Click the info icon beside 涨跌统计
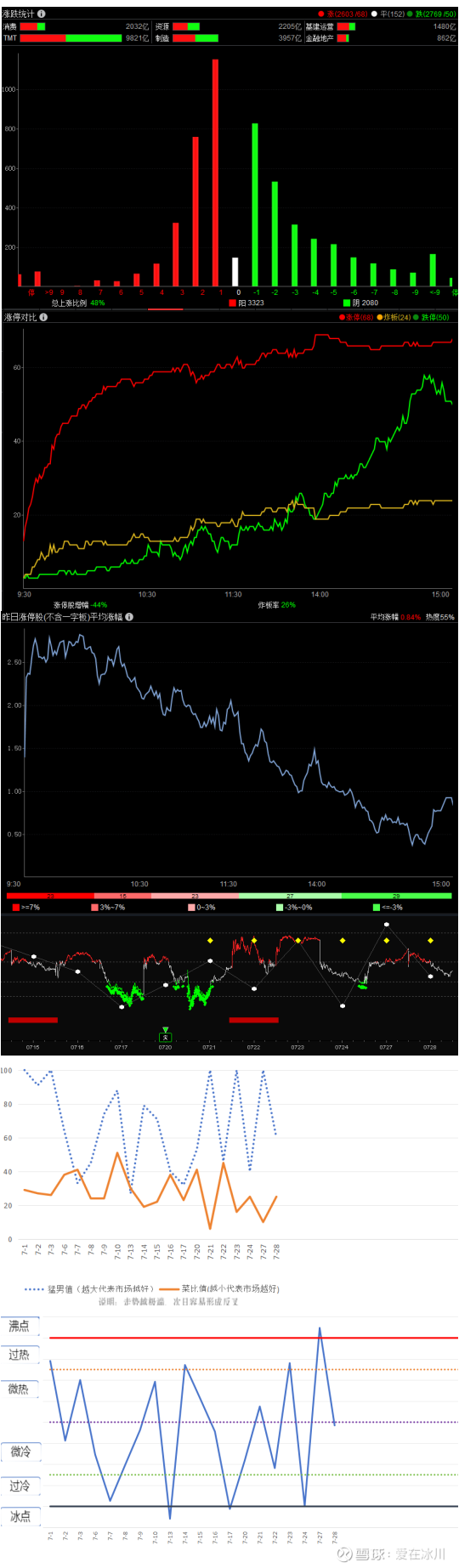The height and width of the screenshot is (1568, 459). pos(42,14)
